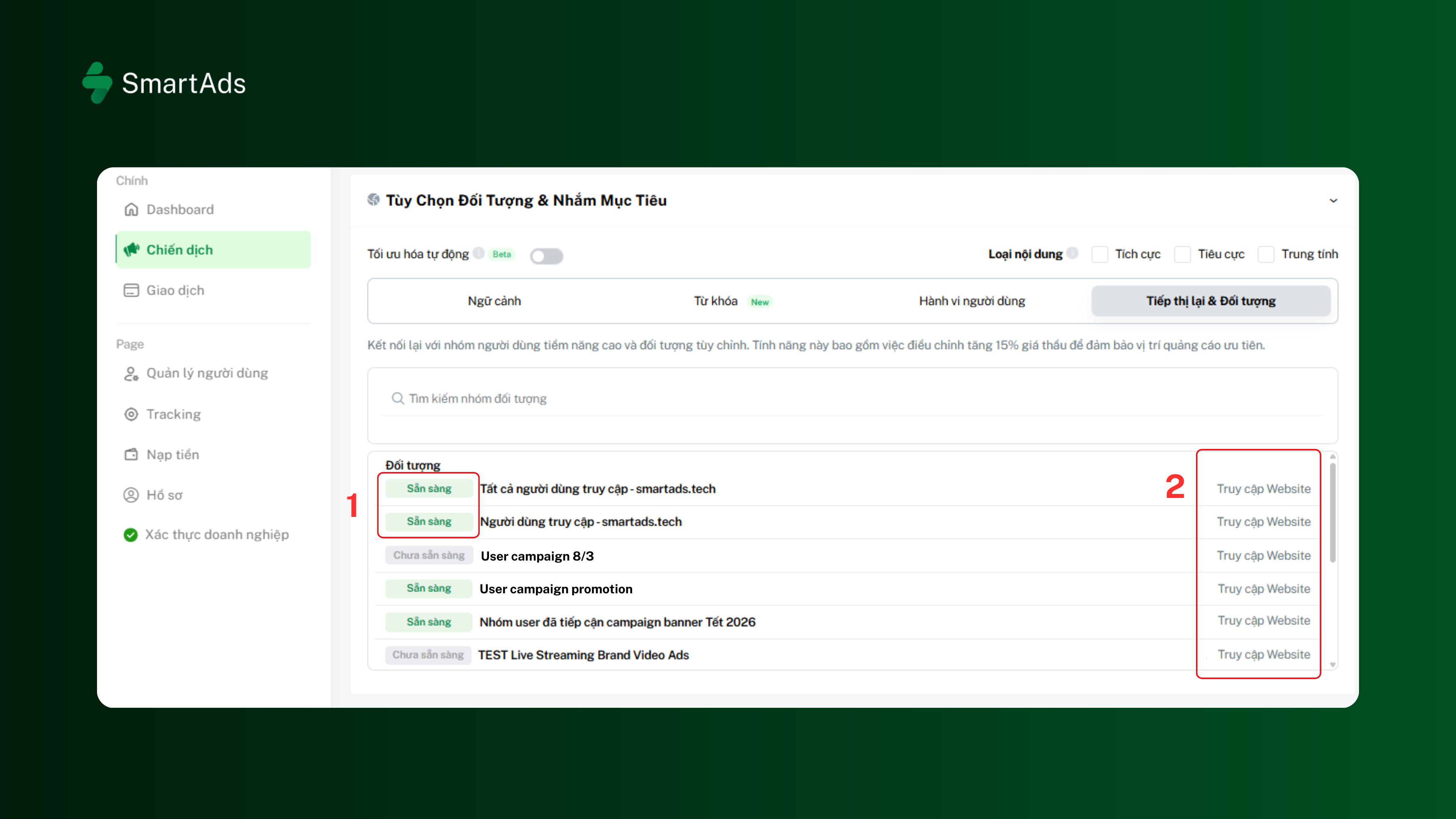Click the Tìm kiếm nhóm đối tượng search field
Viewport: 1456px width, 819px height.
tap(852, 398)
